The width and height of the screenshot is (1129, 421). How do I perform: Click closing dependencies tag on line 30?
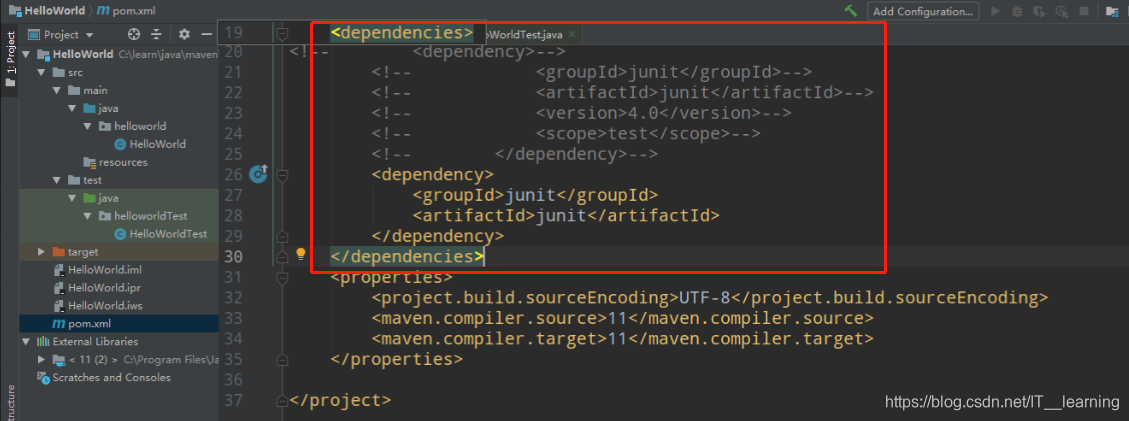click(407, 256)
